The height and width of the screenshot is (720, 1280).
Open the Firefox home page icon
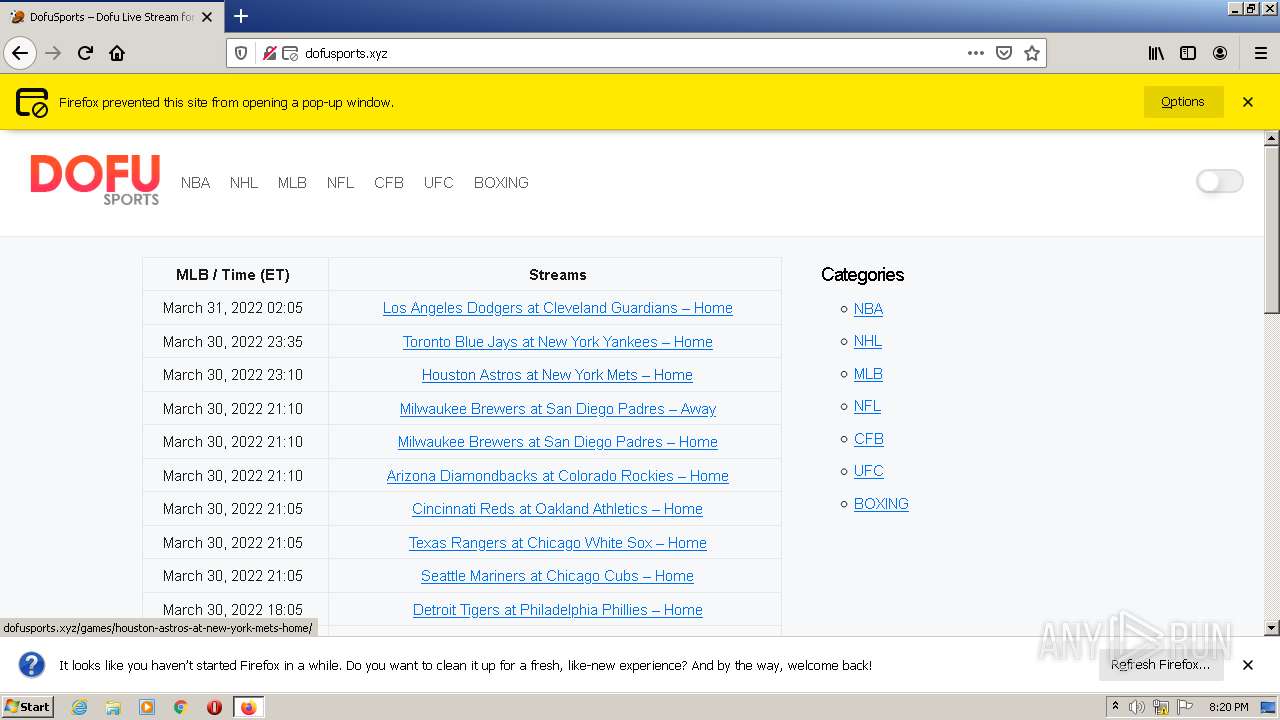117,53
